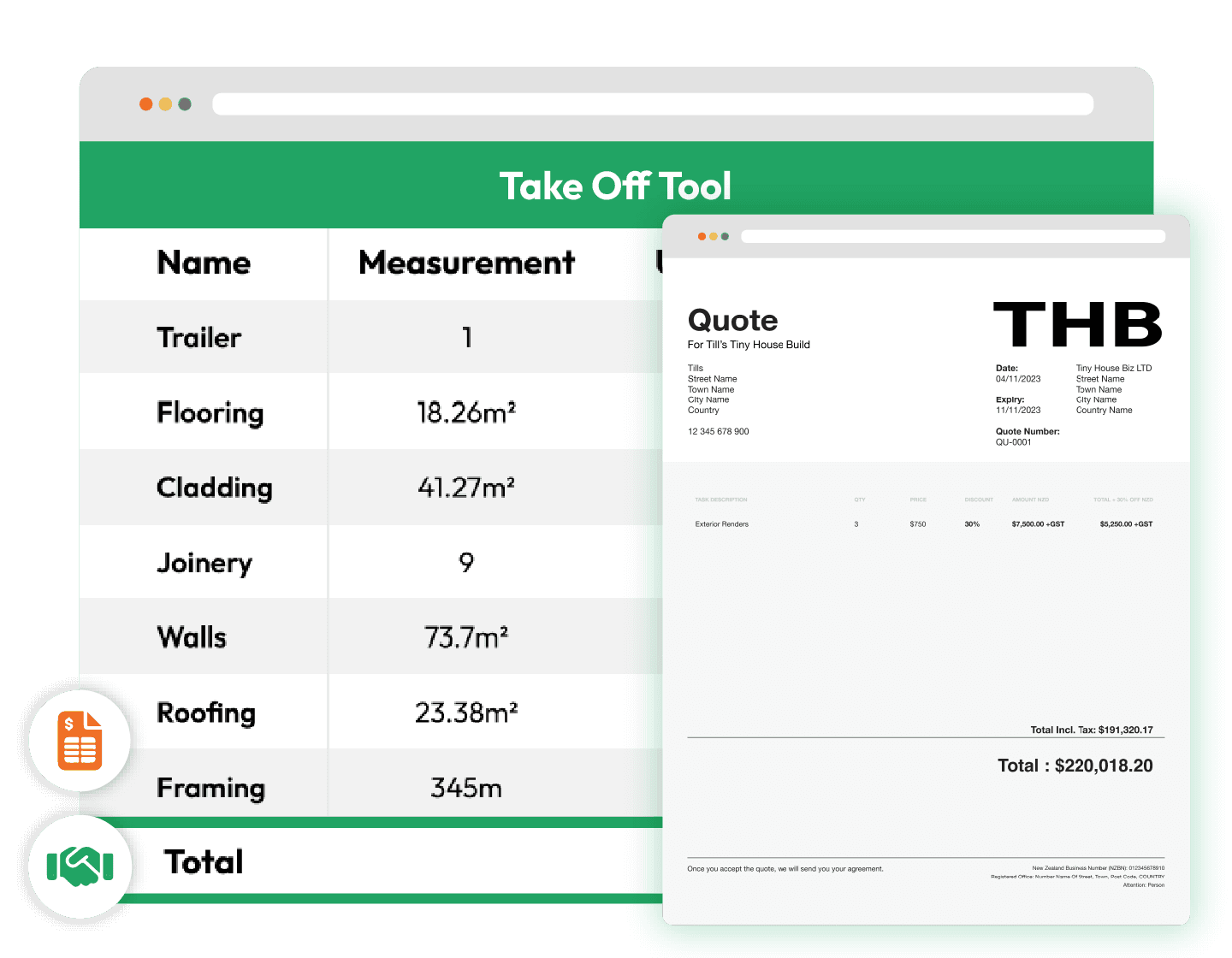This screenshot has width=1232, height=958.
Task: Click the '73.7m²' Walls measurement
Action: pos(466,637)
